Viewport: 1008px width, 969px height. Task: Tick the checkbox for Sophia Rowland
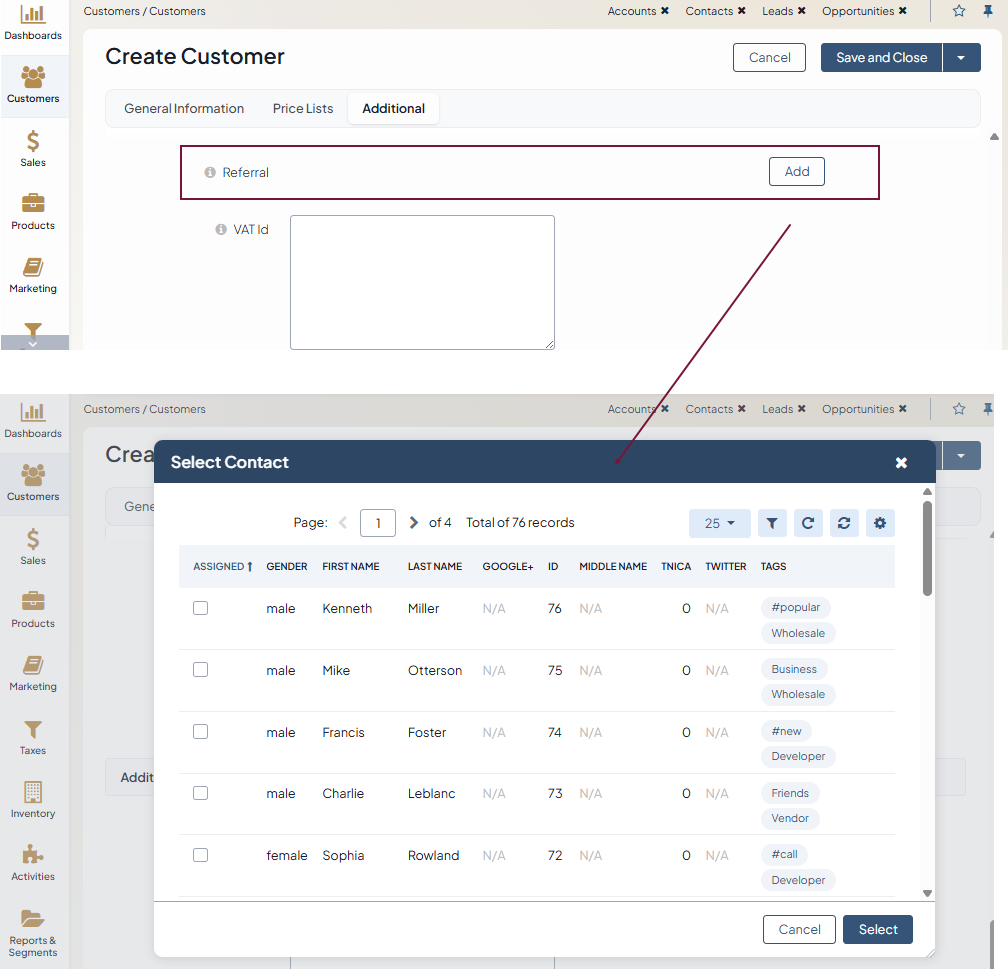201,855
